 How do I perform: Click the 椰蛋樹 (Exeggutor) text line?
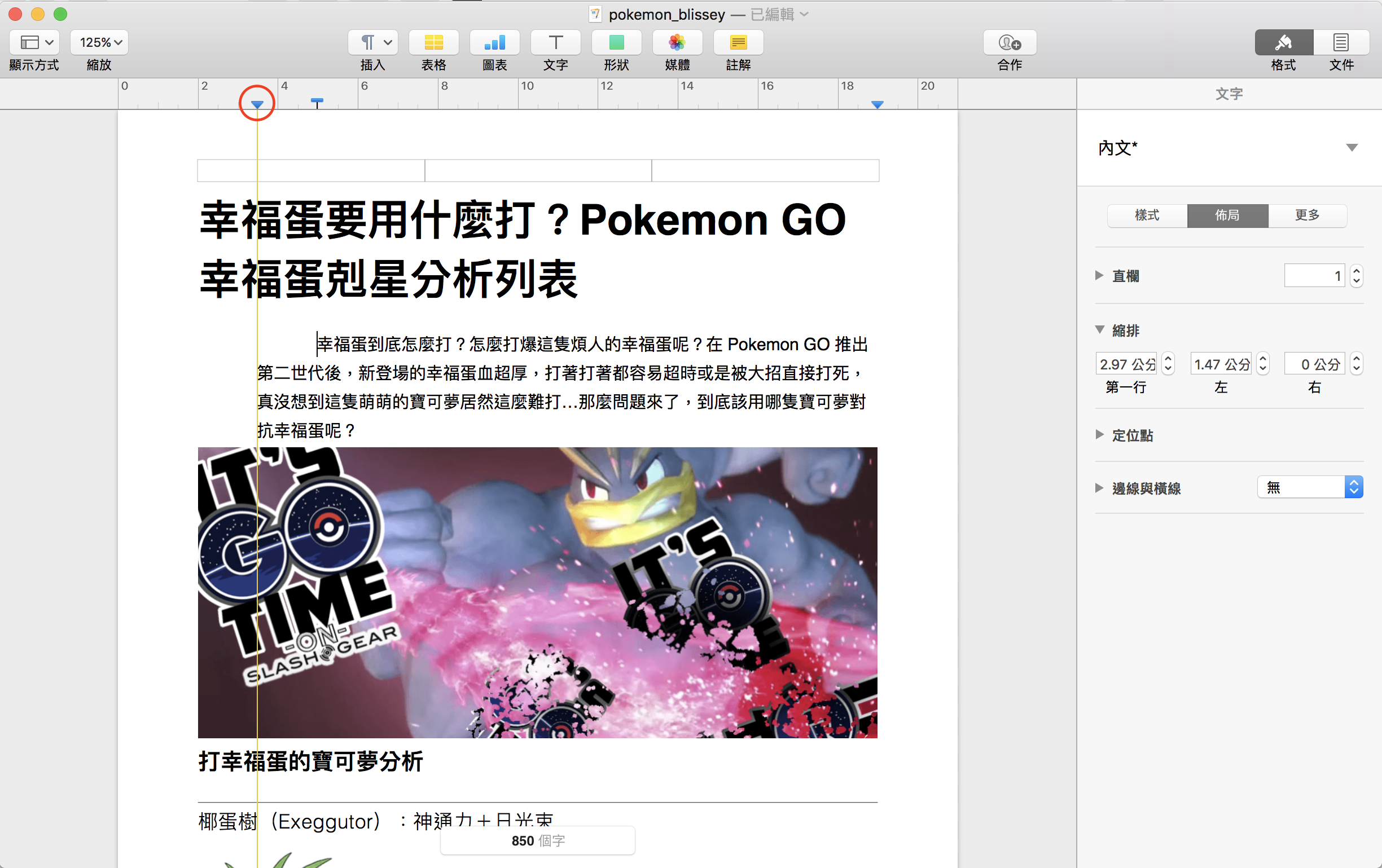click(376, 822)
